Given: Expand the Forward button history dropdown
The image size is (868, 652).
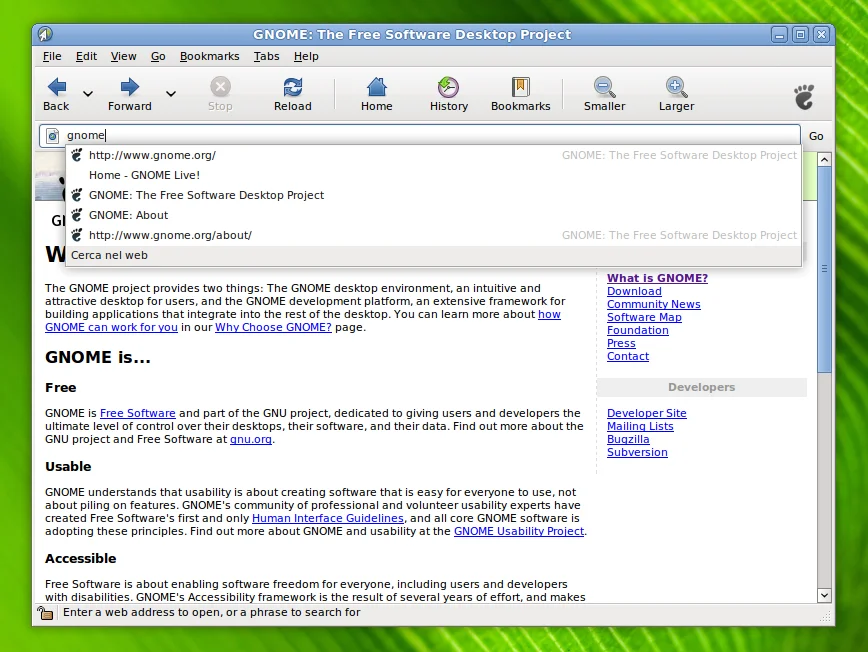Looking at the screenshot, I should (x=170, y=95).
